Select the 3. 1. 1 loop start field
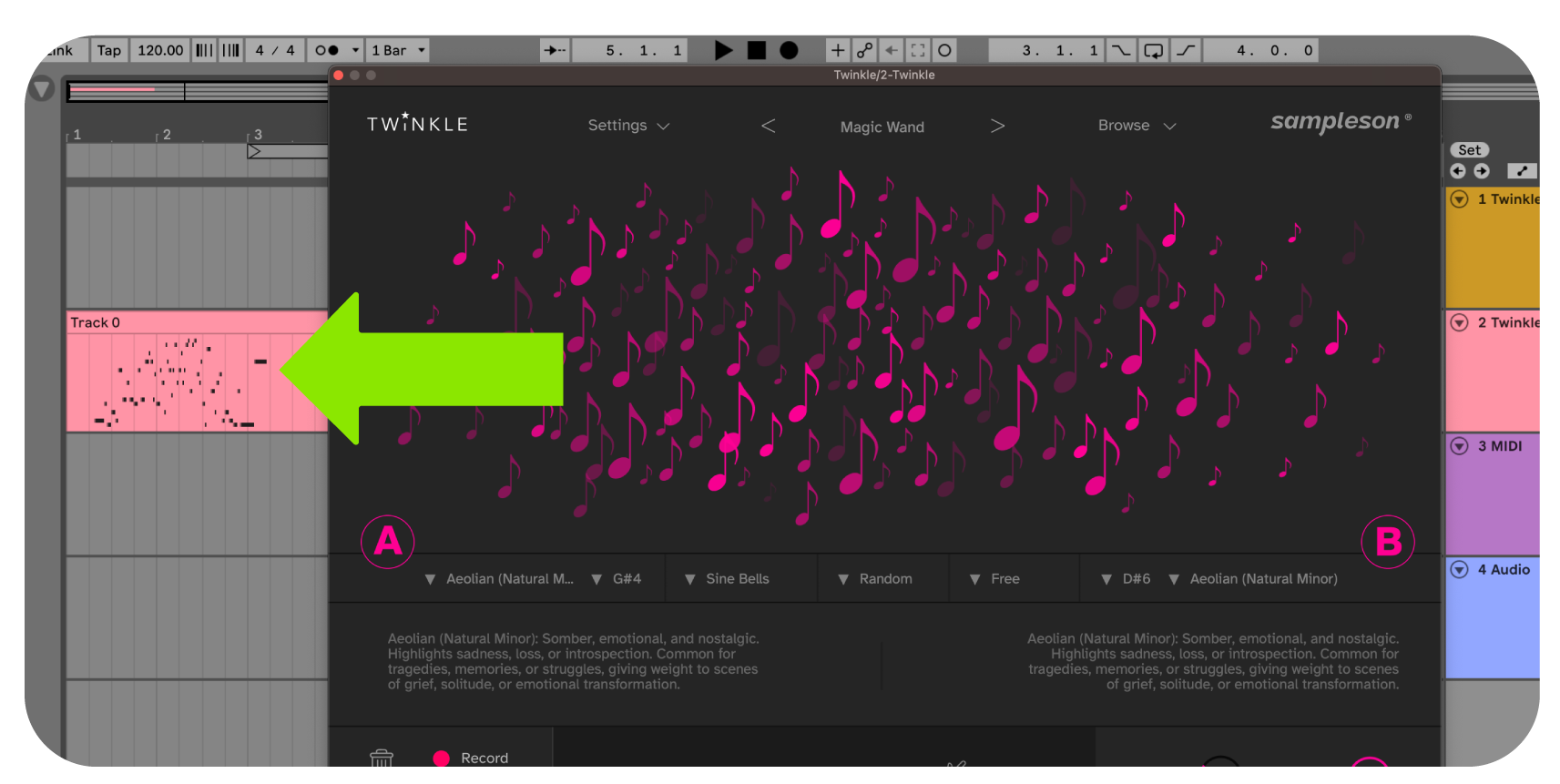This screenshot has height=784, width=1560. point(1046,50)
